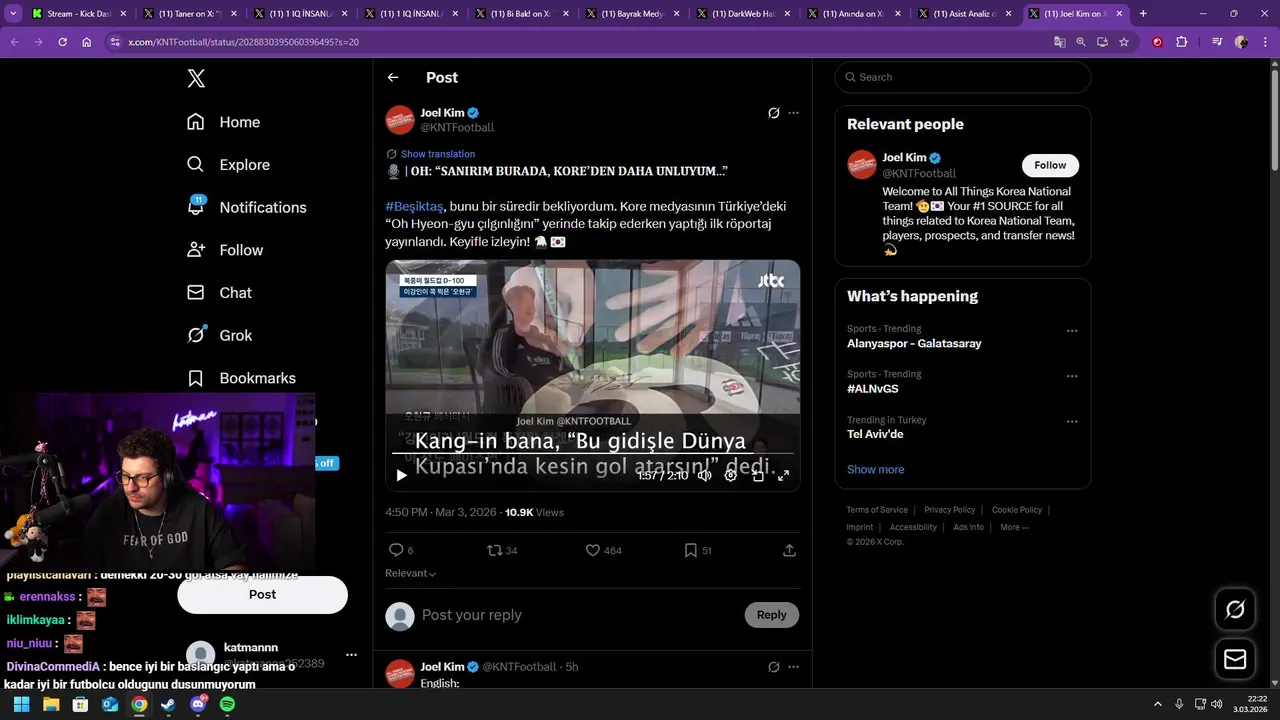Open the menu on Joel Kim's reply
This screenshot has width=1280, height=720.
tap(793, 667)
